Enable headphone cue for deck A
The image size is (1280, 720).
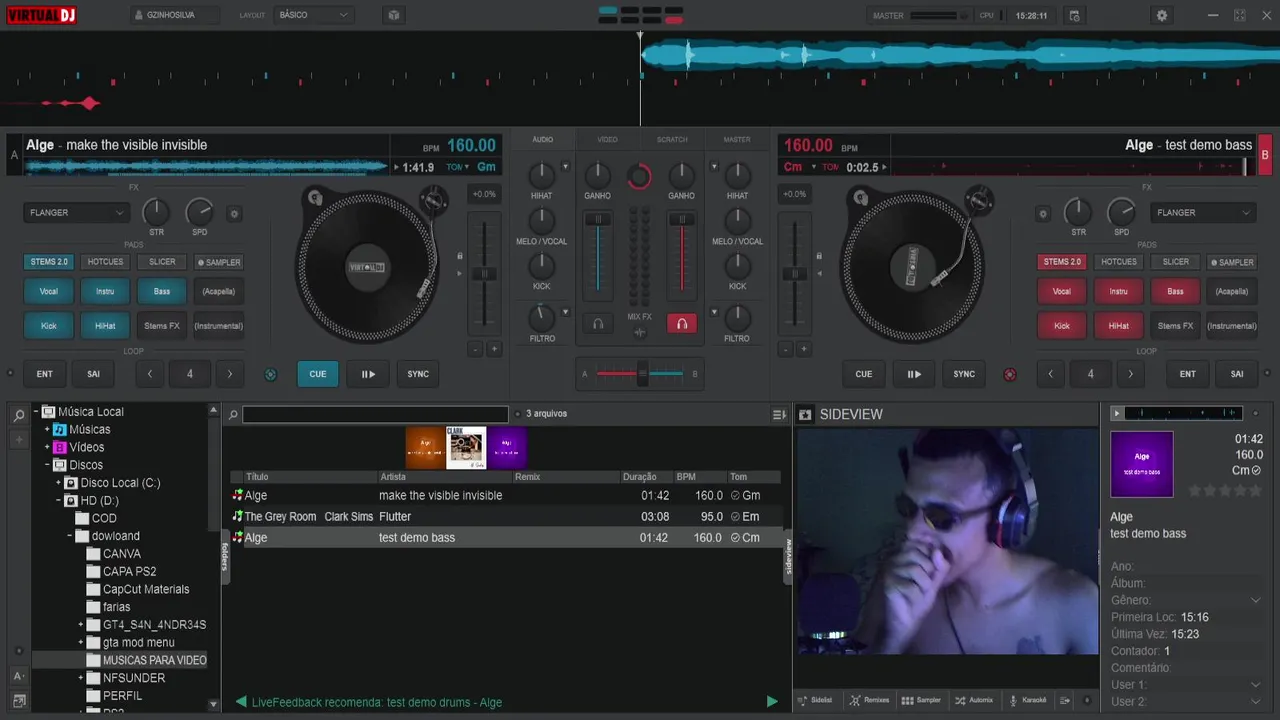click(598, 324)
